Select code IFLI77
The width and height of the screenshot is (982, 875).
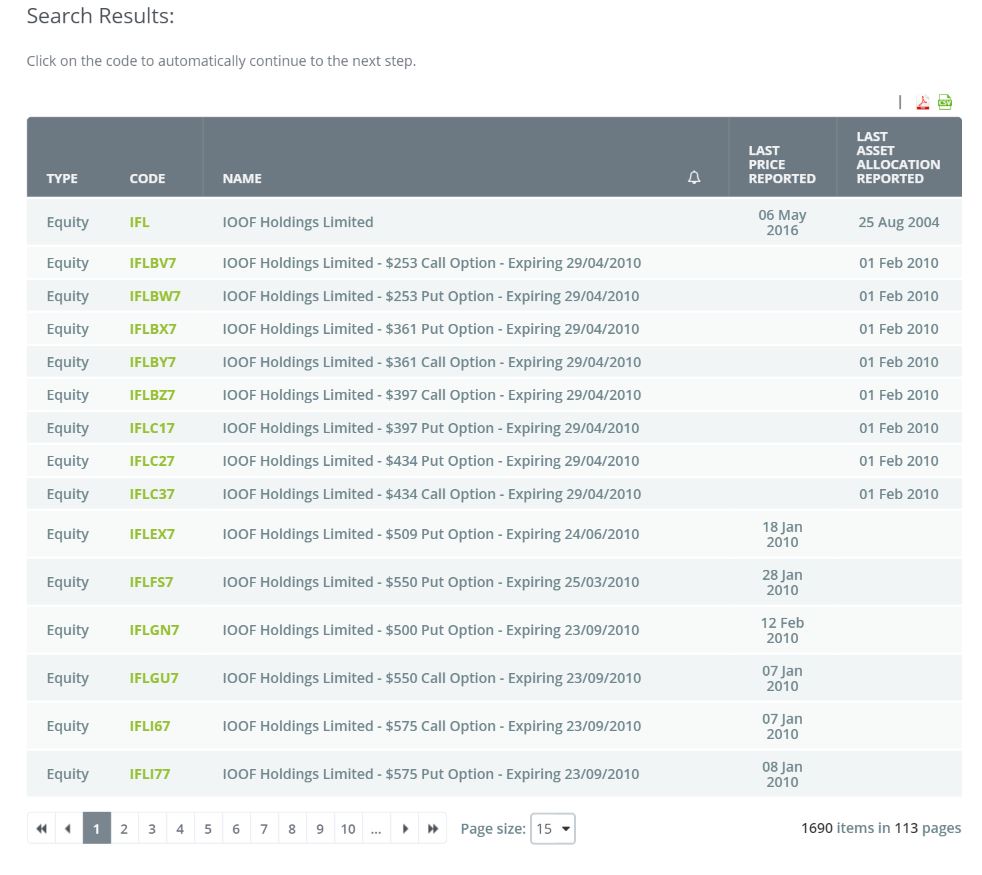pos(150,774)
